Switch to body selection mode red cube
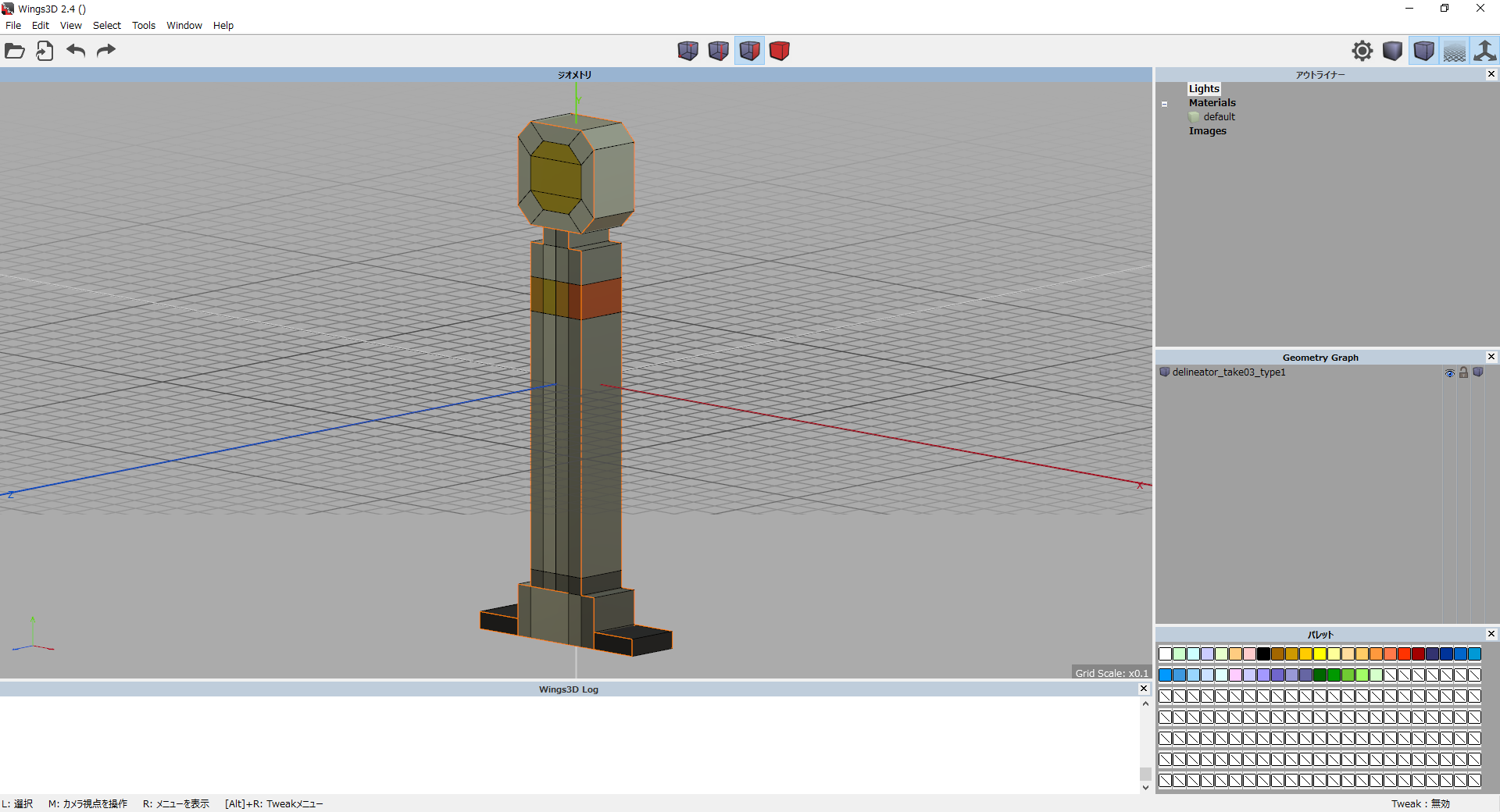 [780, 51]
